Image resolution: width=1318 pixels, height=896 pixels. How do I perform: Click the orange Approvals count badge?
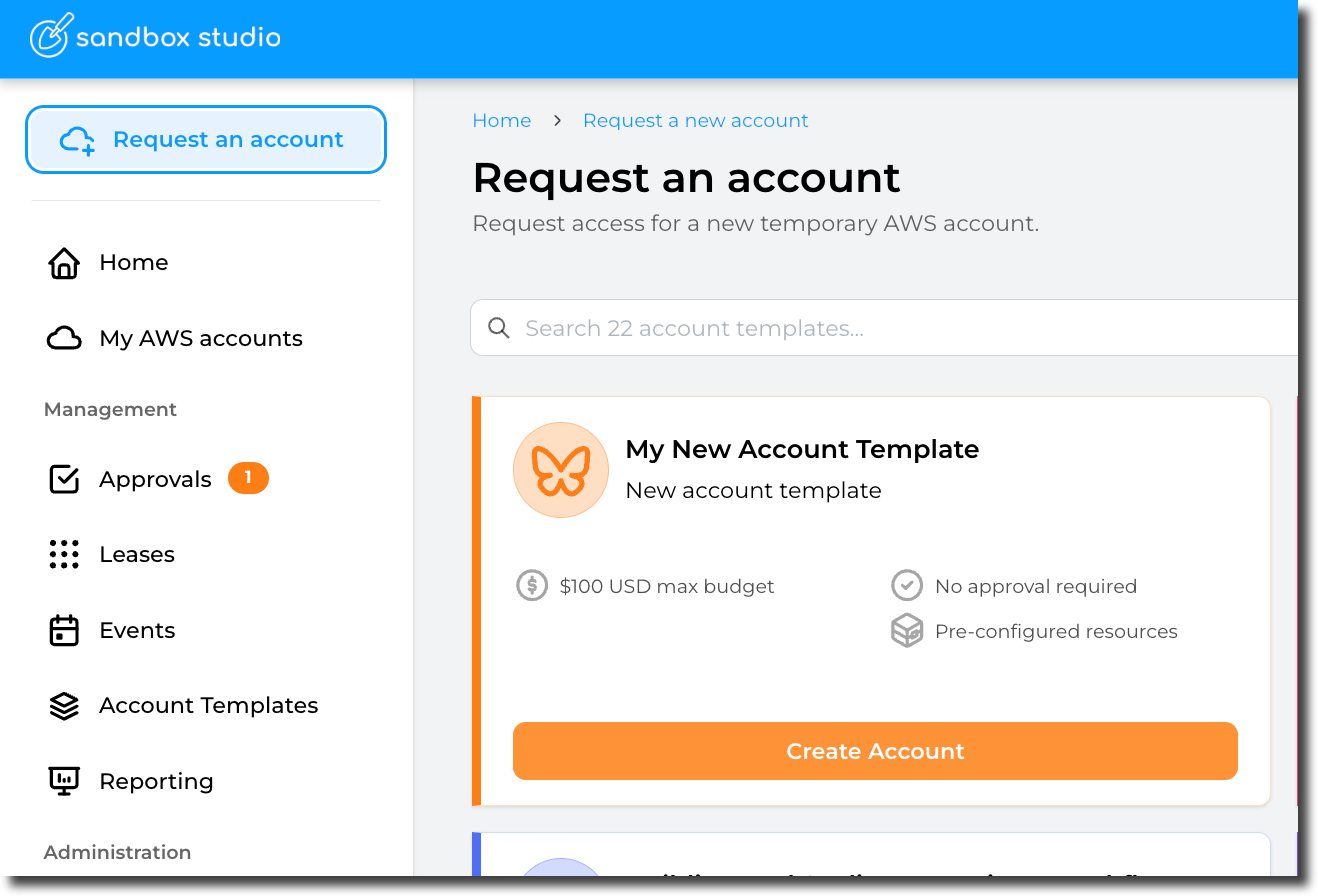[248, 479]
